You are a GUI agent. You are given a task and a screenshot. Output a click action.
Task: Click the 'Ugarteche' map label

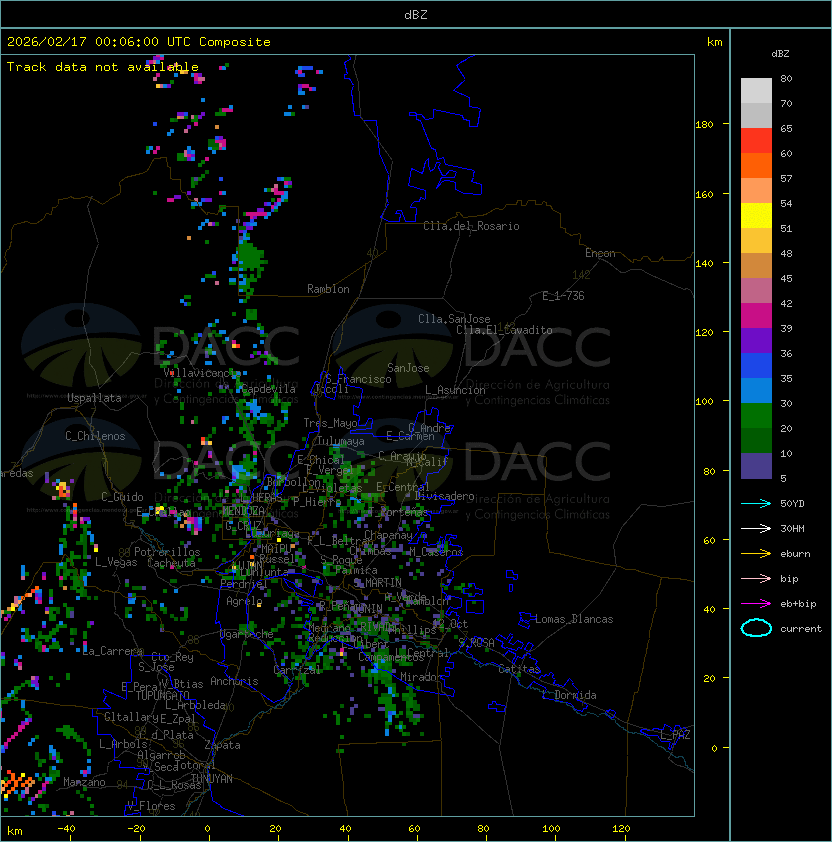(247, 634)
